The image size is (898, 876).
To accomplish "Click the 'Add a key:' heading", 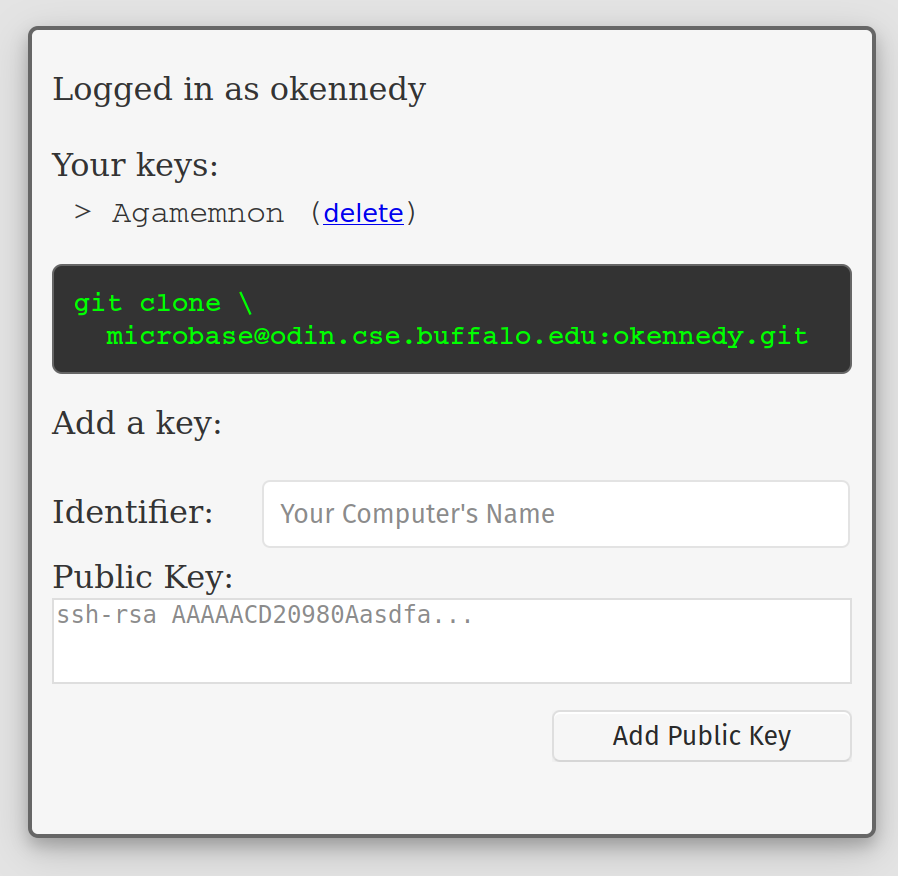I will click(x=137, y=423).
